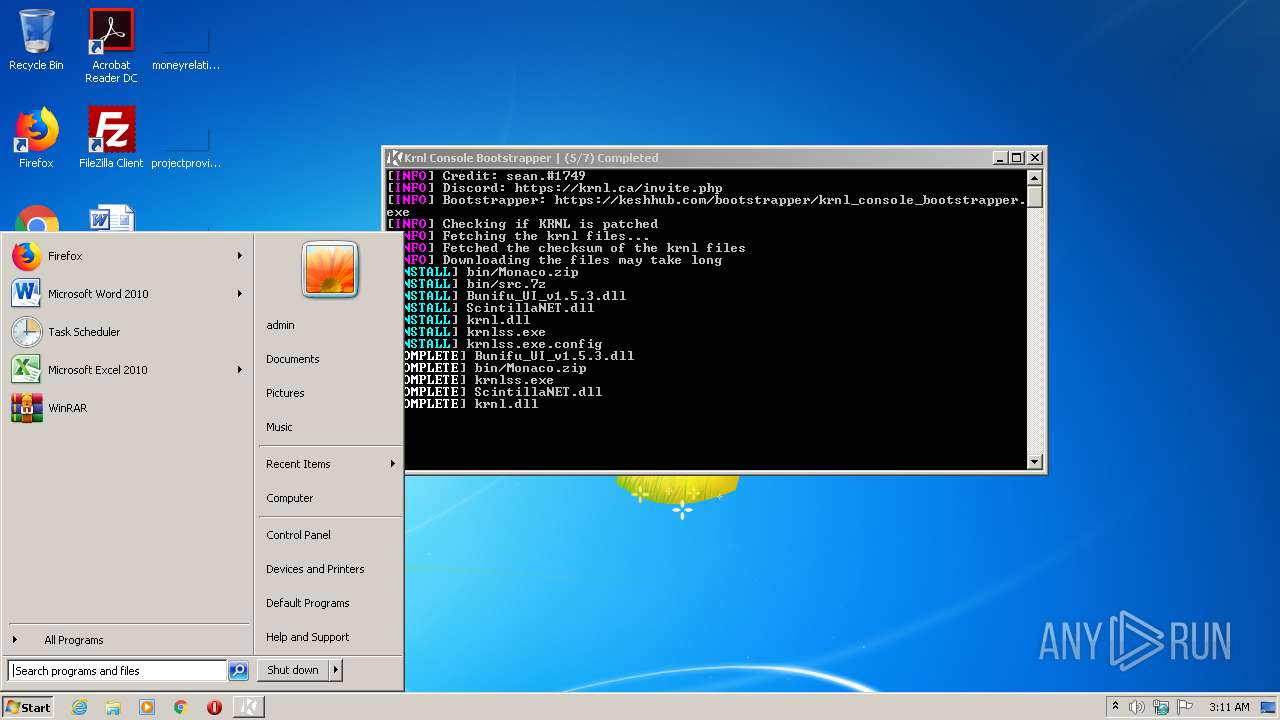Expand Microsoft Excel 2010 jump list arrow
Image resolution: width=1280 pixels, height=720 pixels.
pyautogui.click(x=240, y=370)
